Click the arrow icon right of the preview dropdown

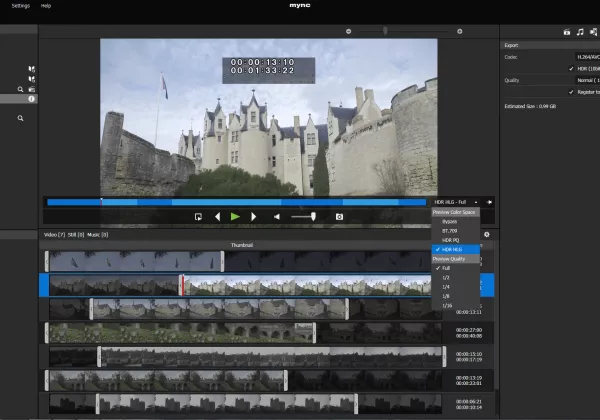[x=489, y=202]
